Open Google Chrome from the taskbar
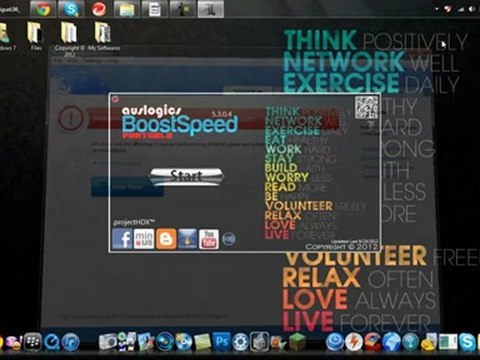 (x=43, y=9)
